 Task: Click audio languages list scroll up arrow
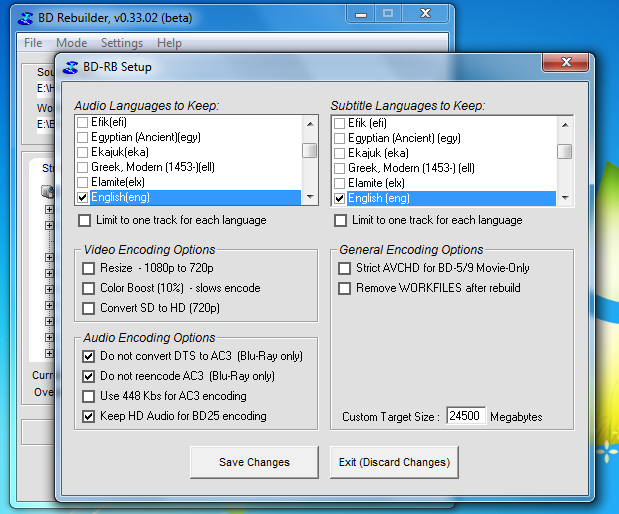click(x=310, y=124)
